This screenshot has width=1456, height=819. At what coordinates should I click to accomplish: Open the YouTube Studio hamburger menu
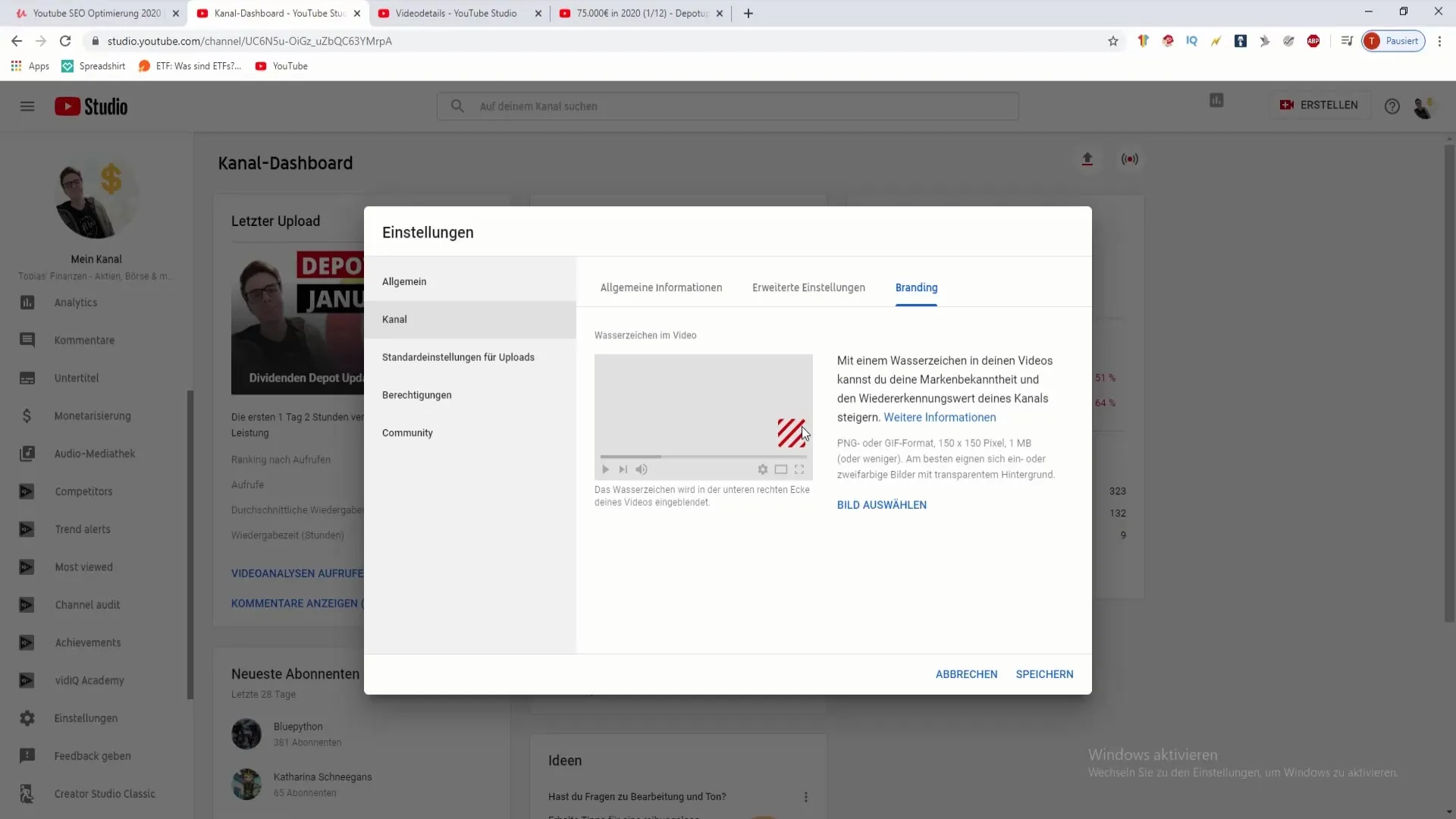pos(27,106)
